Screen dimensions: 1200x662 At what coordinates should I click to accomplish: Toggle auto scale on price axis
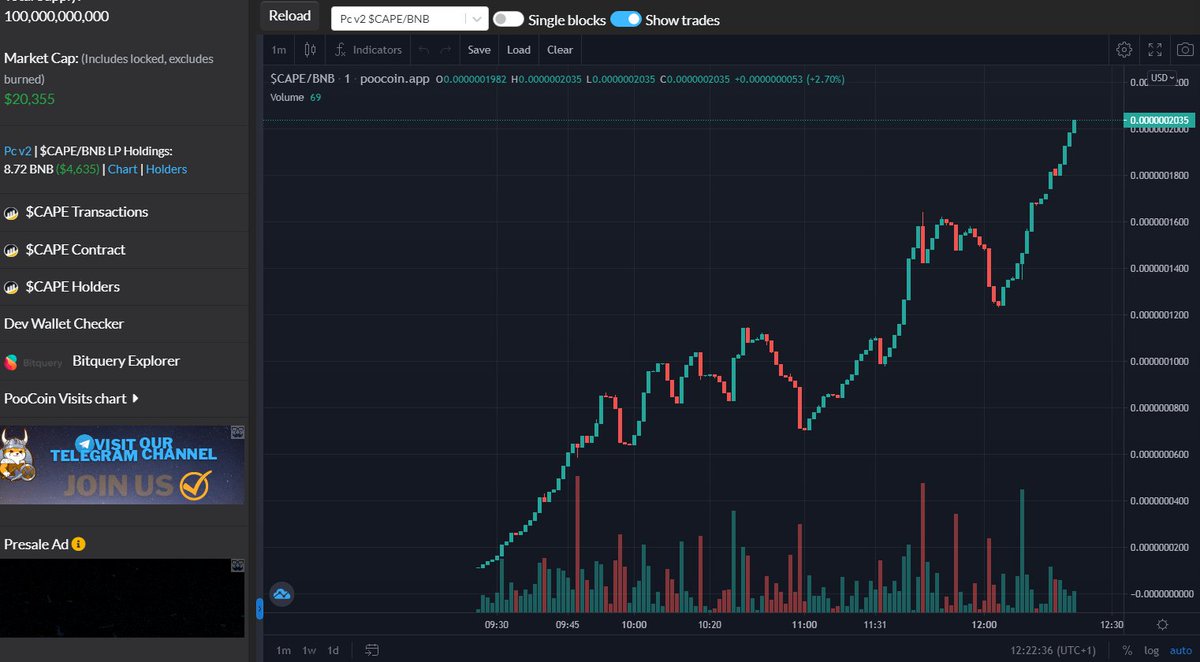pyautogui.click(x=1181, y=650)
